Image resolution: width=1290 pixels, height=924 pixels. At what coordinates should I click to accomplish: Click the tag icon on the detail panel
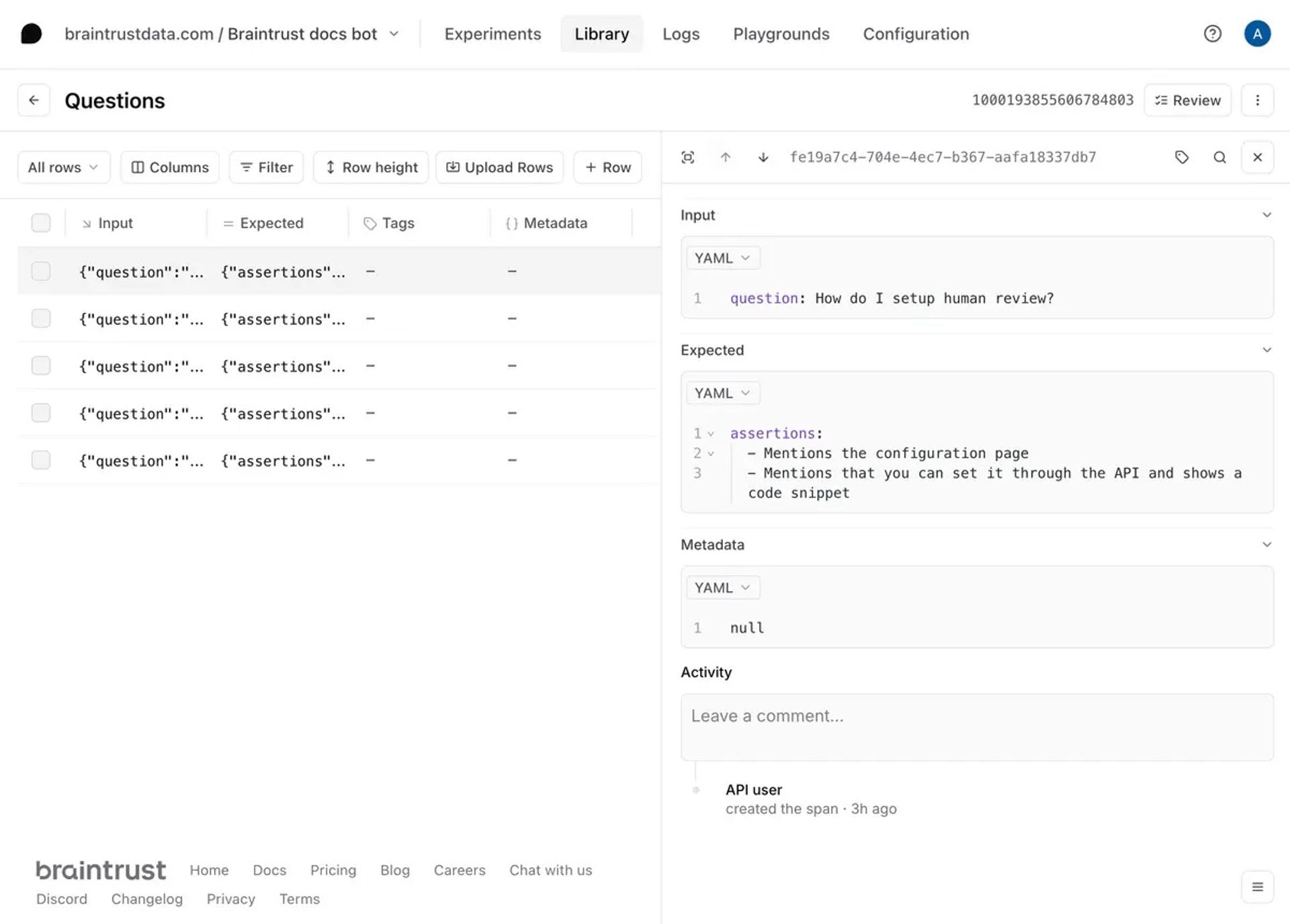click(x=1181, y=158)
